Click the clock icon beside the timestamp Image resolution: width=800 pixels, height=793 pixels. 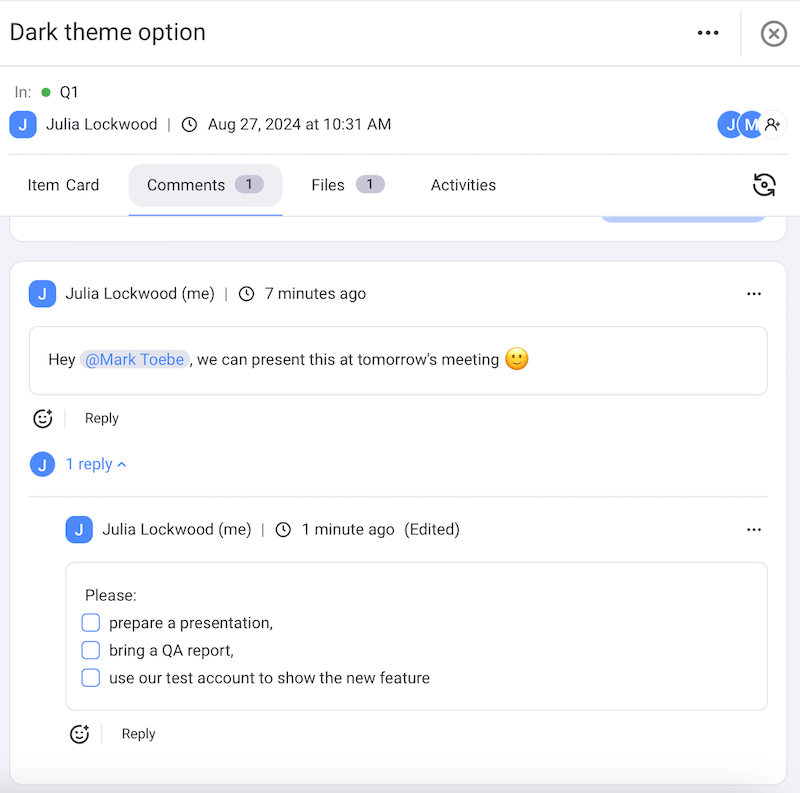189,124
